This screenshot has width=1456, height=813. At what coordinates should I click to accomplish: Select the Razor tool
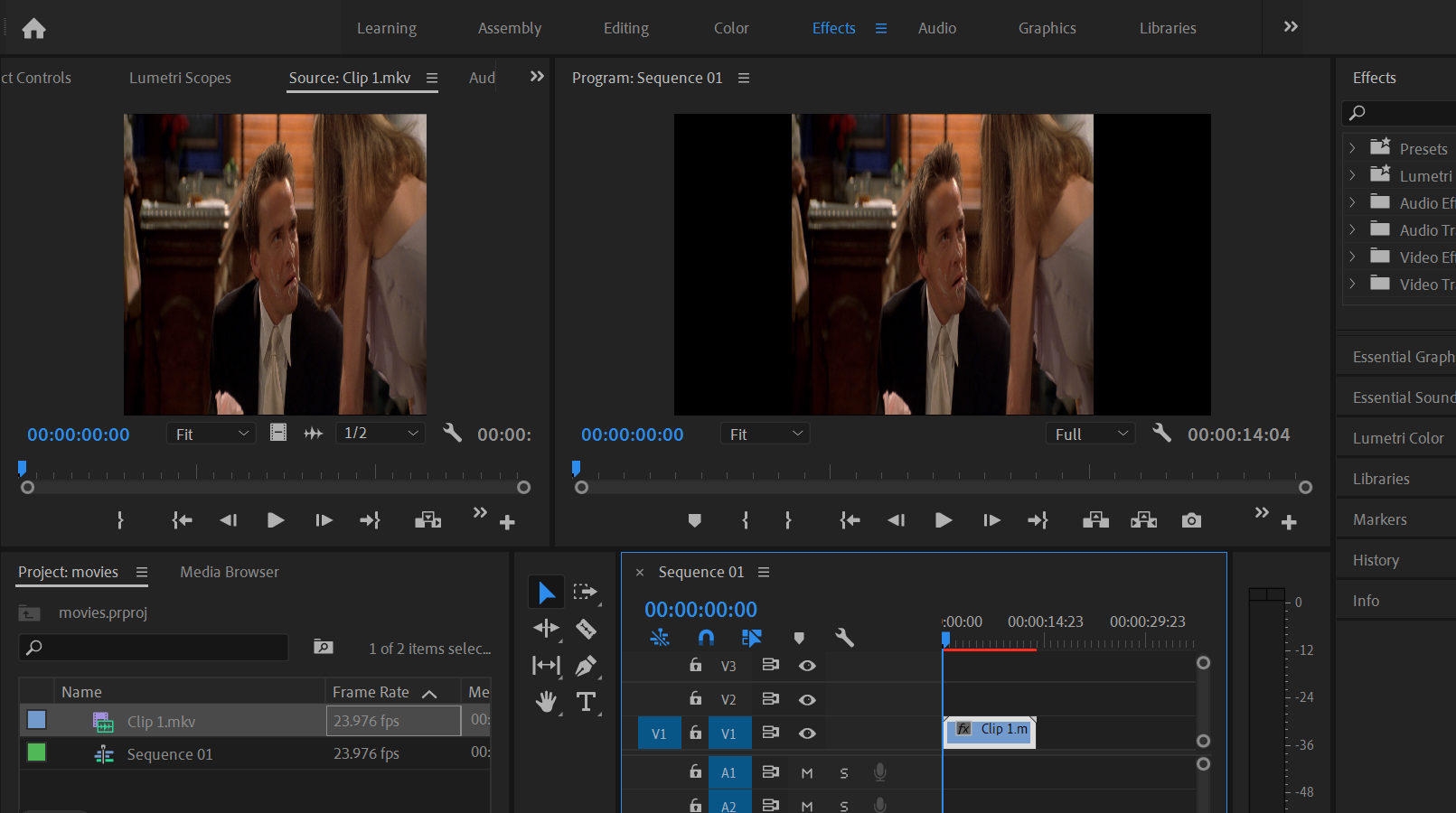(x=586, y=629)
